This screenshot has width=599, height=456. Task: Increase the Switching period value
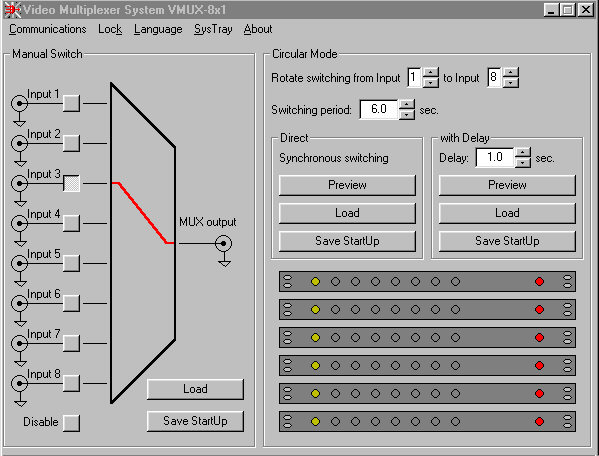tap(407, 105)
